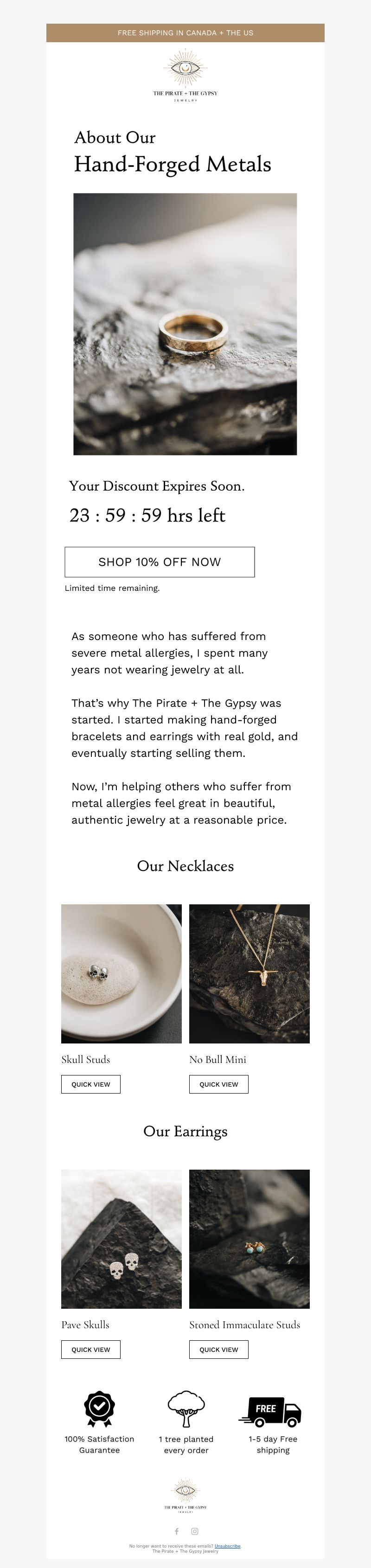The width and height of the screenshot is (371, 1568).
Task: Open Quick View for No Bull Mini
Action: 219,1084
